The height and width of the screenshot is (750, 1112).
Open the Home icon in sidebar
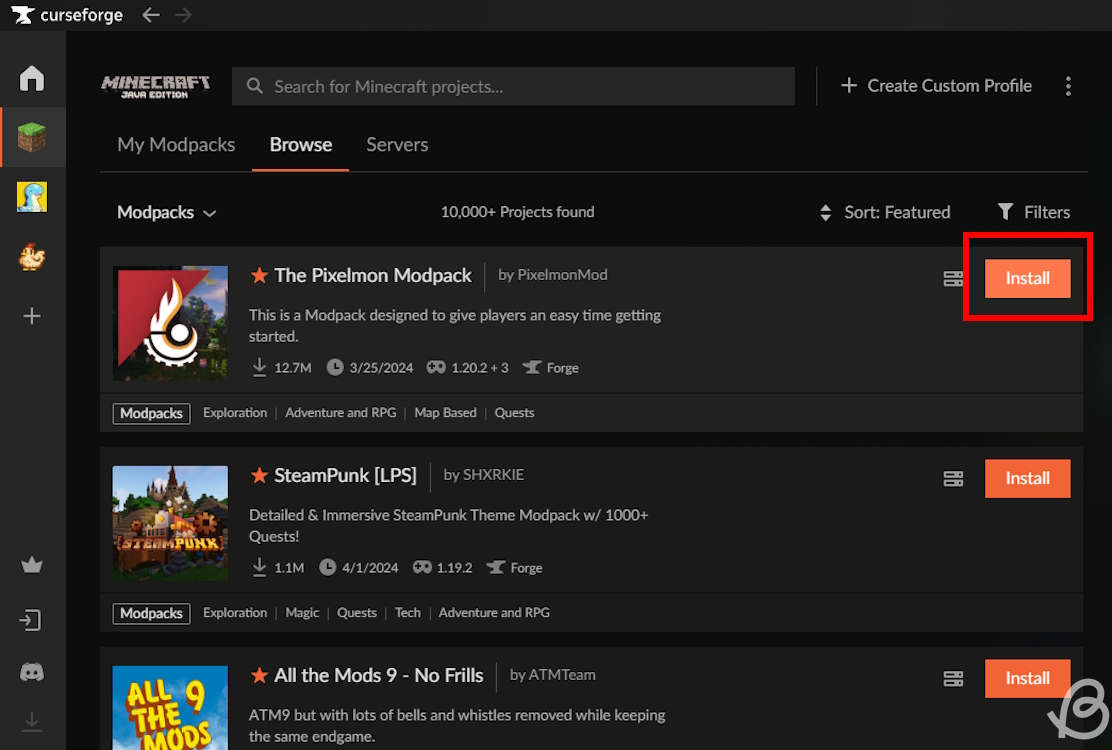[x=32, y=78]
